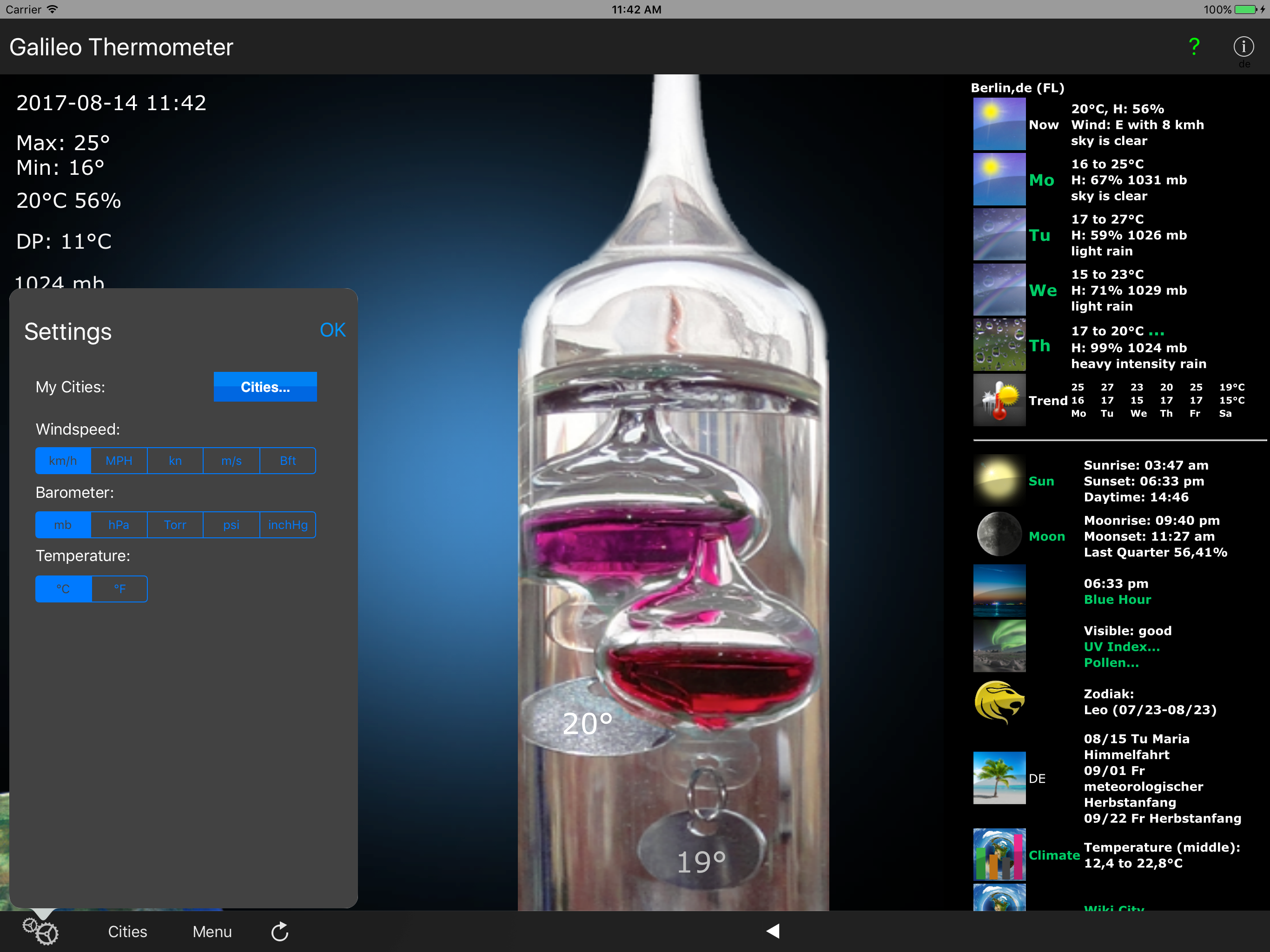
Task: Open the Climate chart icon
Action: pos(999,854)
